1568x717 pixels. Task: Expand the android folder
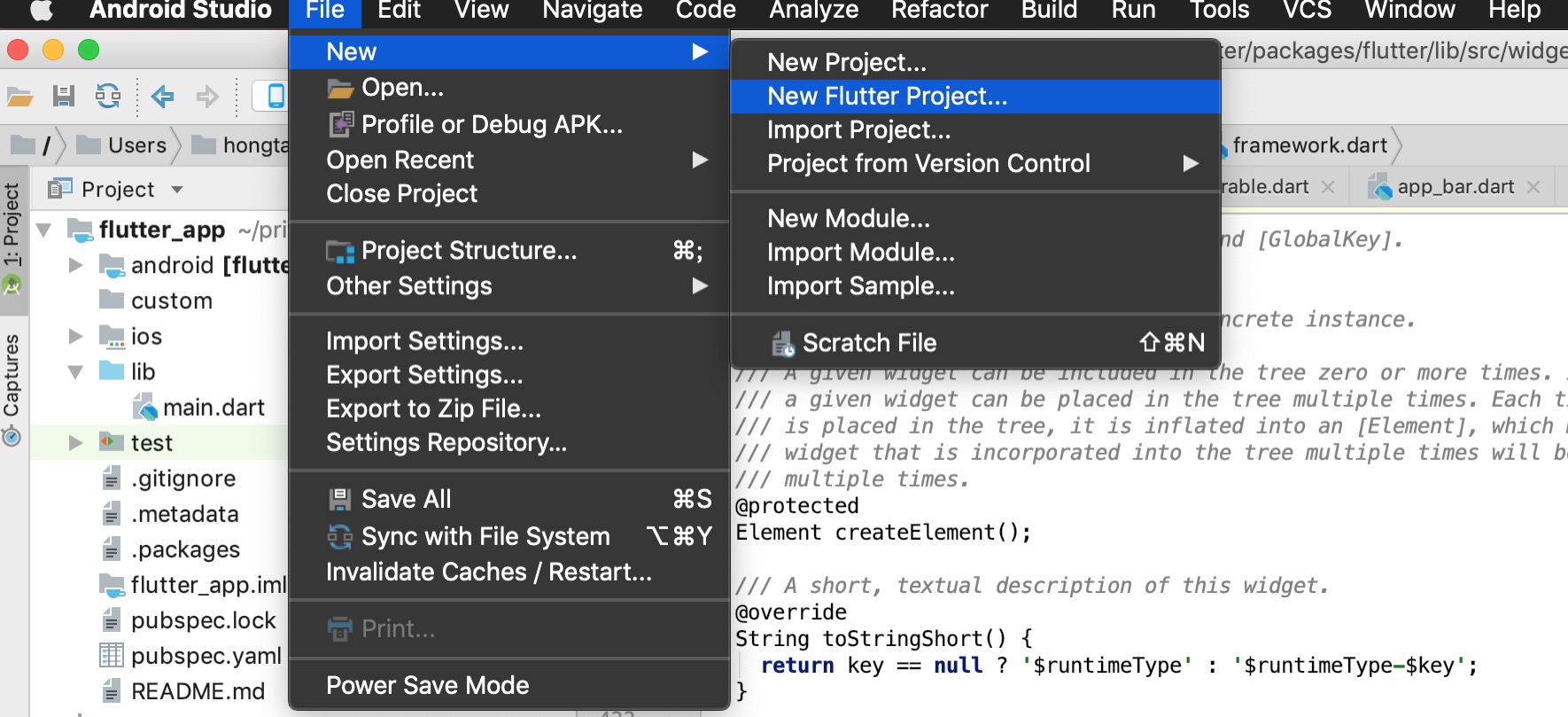pyautogui.click(x=76, y=265)
